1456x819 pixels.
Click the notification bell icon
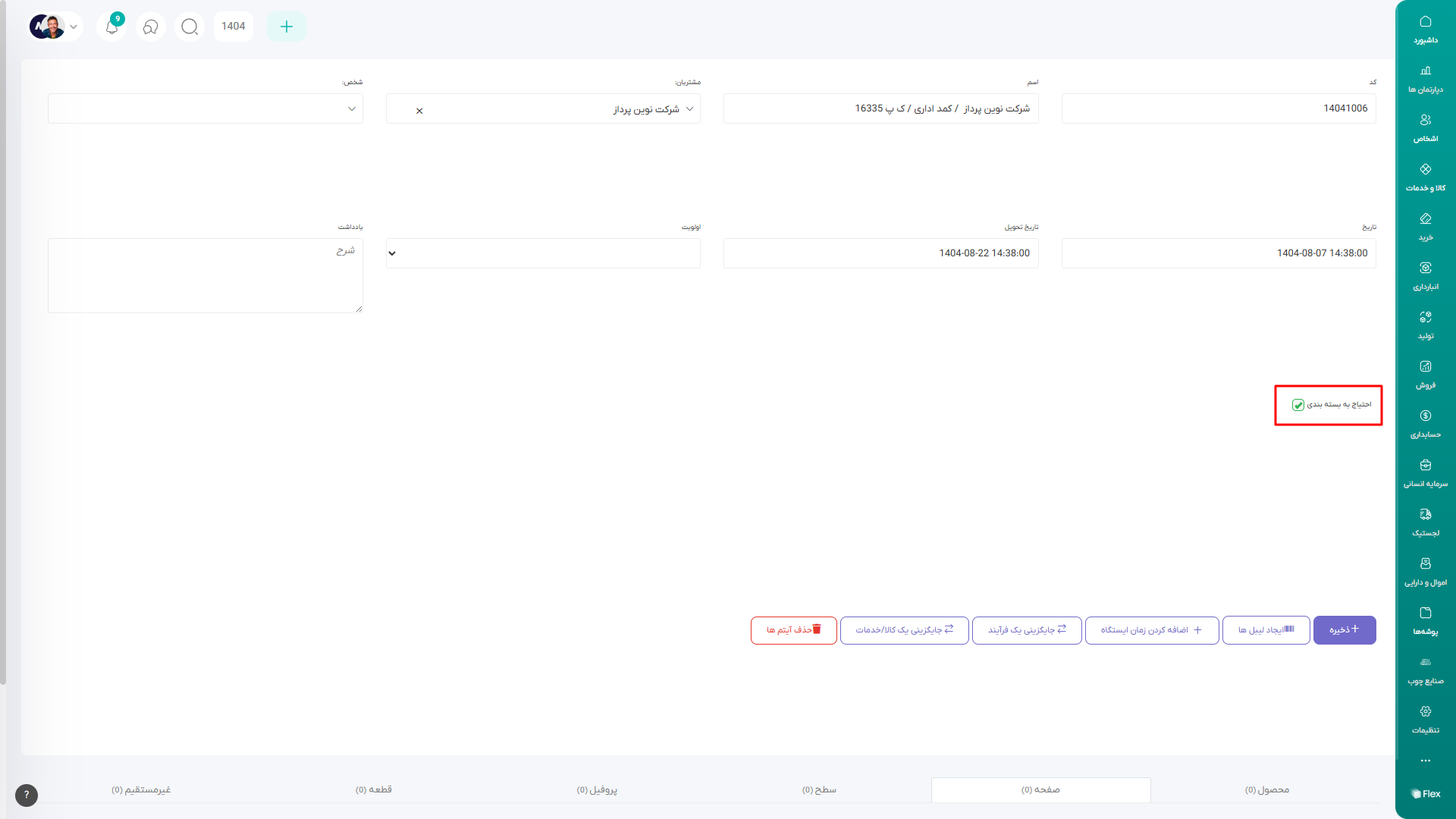click(x=111, y=27)
